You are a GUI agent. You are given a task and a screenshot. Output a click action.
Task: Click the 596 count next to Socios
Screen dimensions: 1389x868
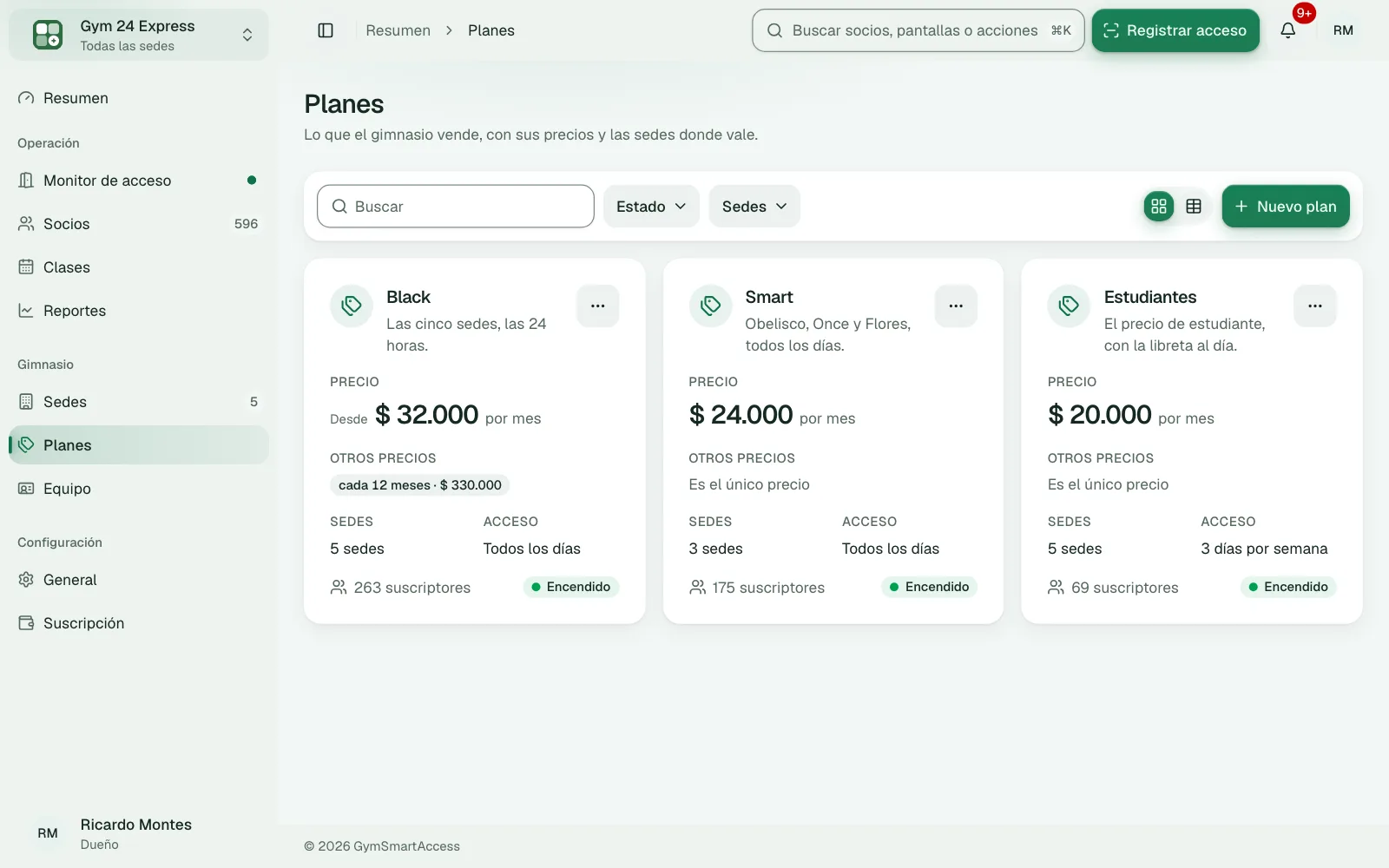coord(246,224)
